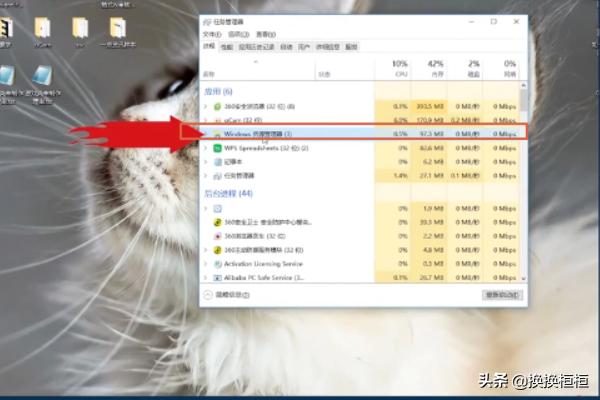Click the Alibaba PC Safe Service icon
This screenshot has width=600, height=400.
[217, 278]
